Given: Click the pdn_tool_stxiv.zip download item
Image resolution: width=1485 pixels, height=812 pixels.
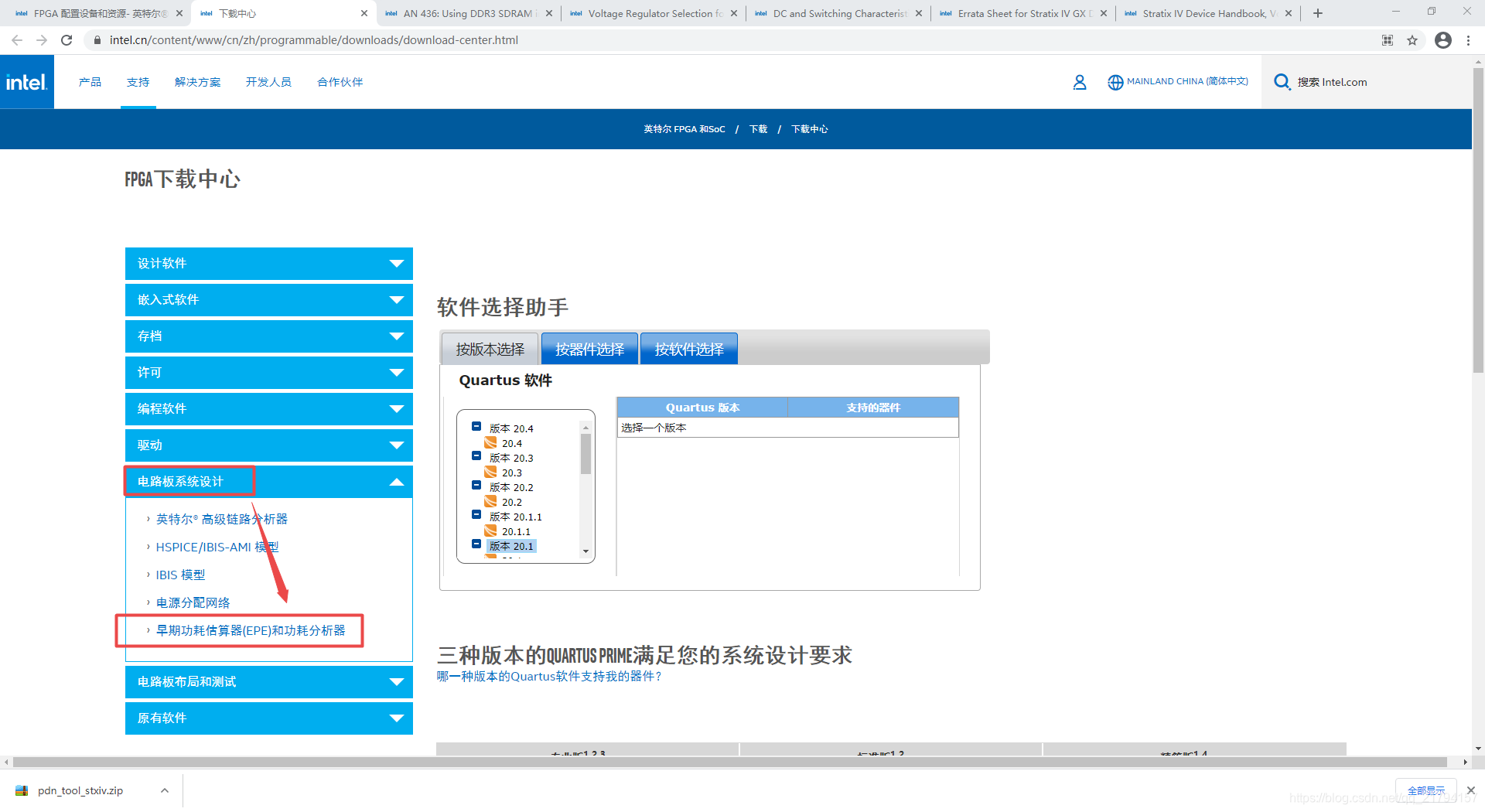Looking at the screenshot, I should (x=80, y=790).
